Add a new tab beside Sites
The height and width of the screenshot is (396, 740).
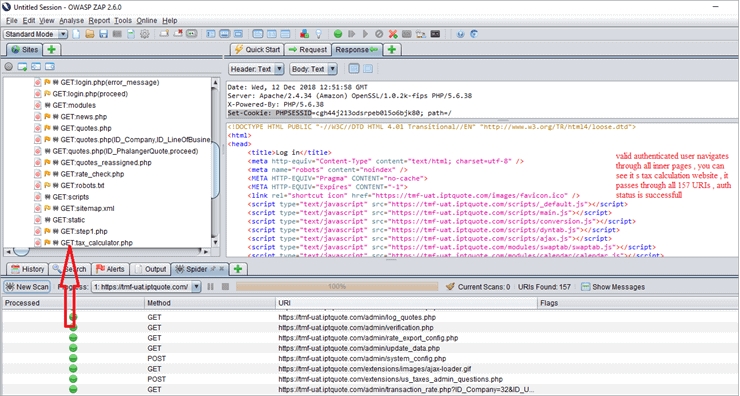tap(51, 50)
